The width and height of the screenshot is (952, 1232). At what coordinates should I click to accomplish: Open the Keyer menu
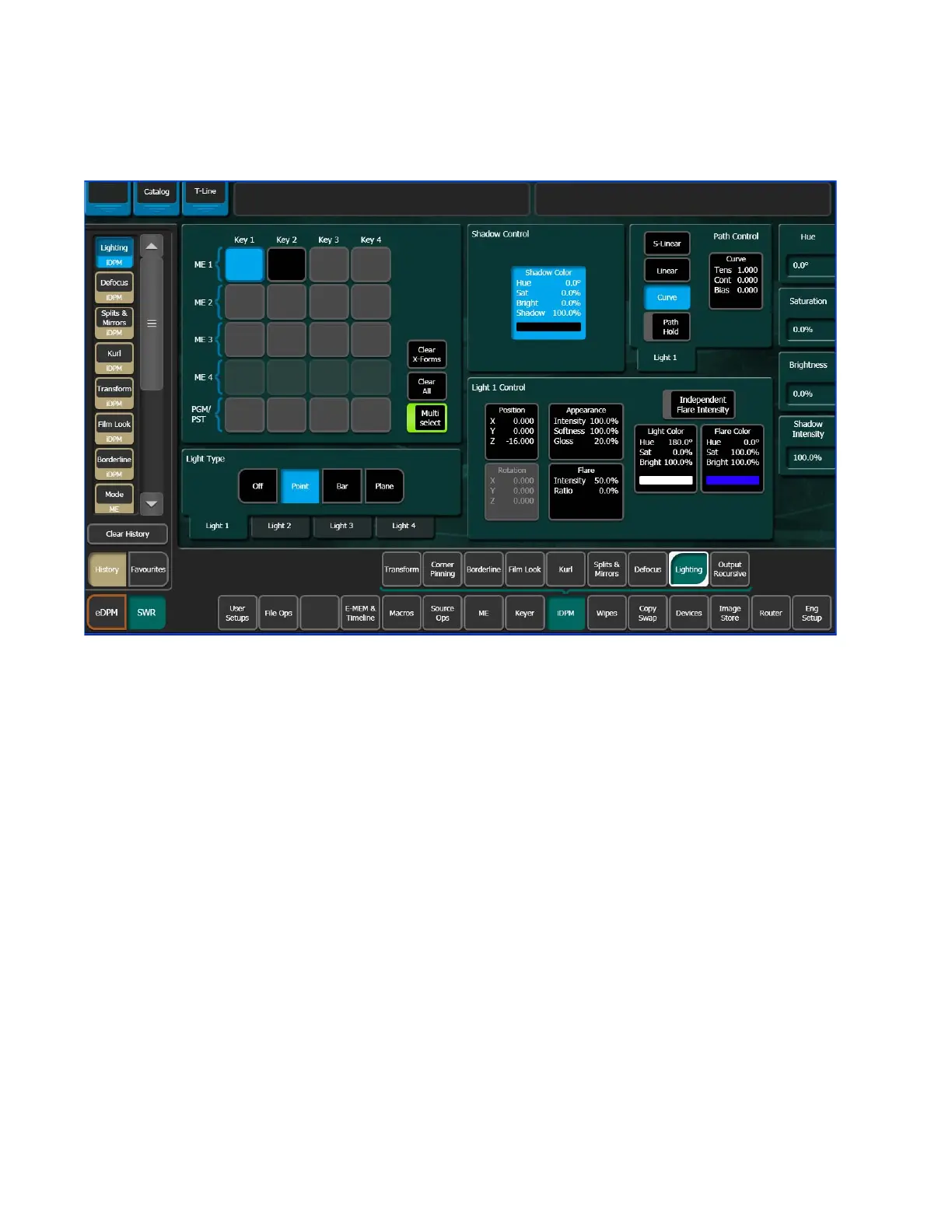pos(525,613)
